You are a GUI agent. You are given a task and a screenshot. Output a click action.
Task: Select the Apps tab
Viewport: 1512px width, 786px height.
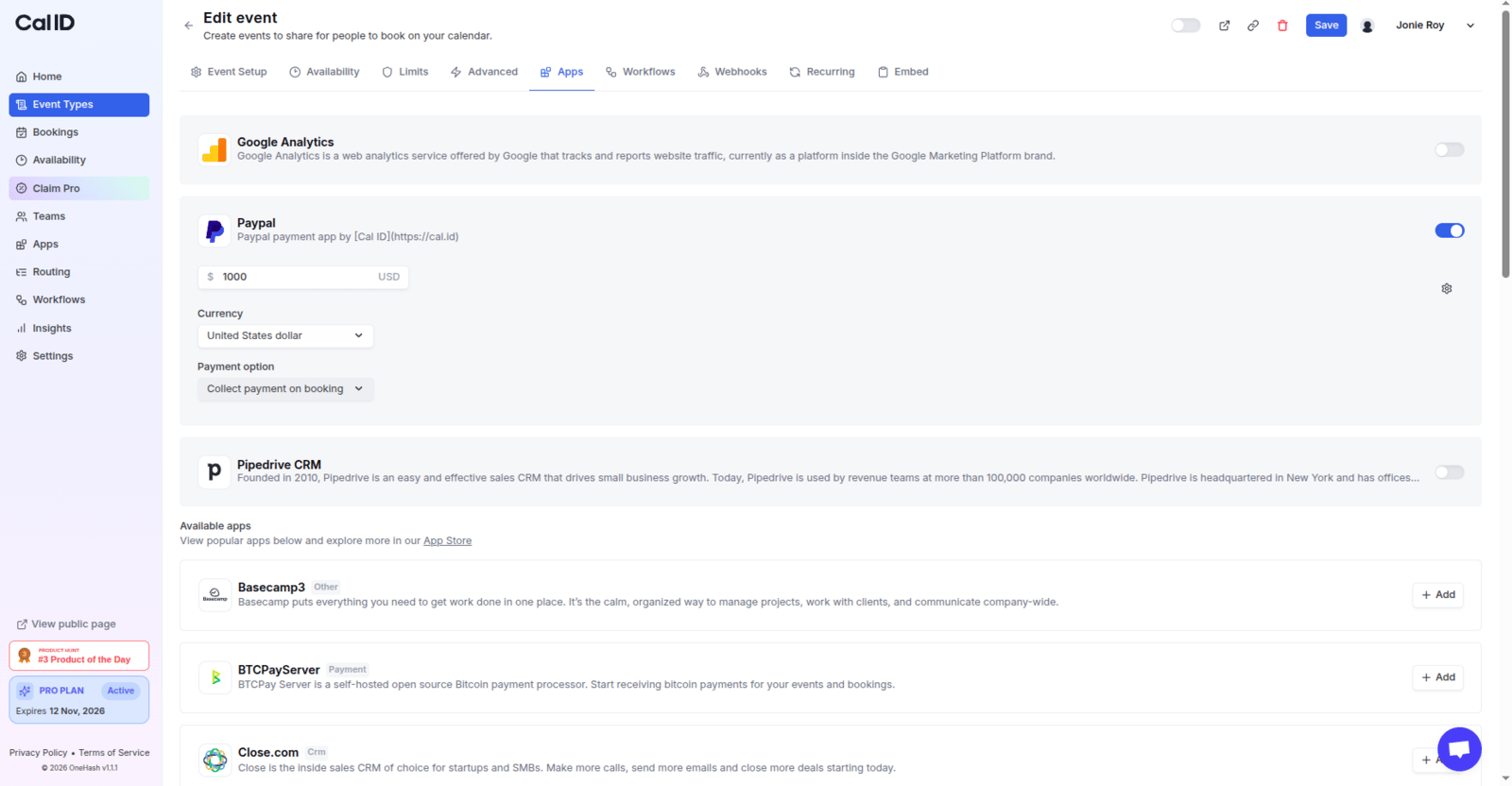(561, 72)
